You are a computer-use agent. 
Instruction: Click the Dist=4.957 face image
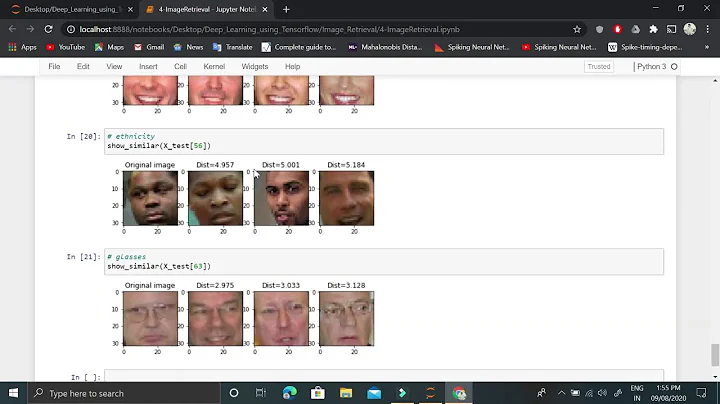coord(215,198)
